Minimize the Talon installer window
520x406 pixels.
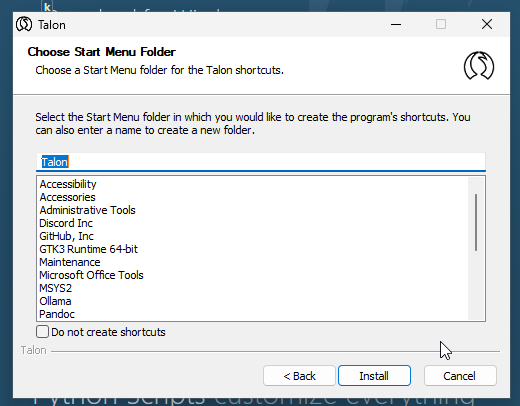(396, 24)
